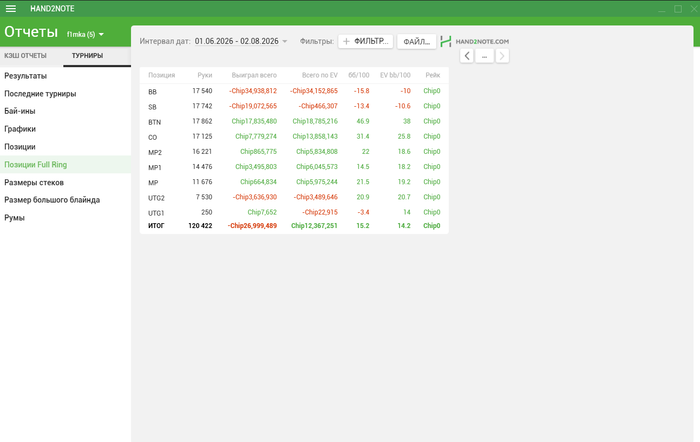Go to previous page arrow

[467, 56]
